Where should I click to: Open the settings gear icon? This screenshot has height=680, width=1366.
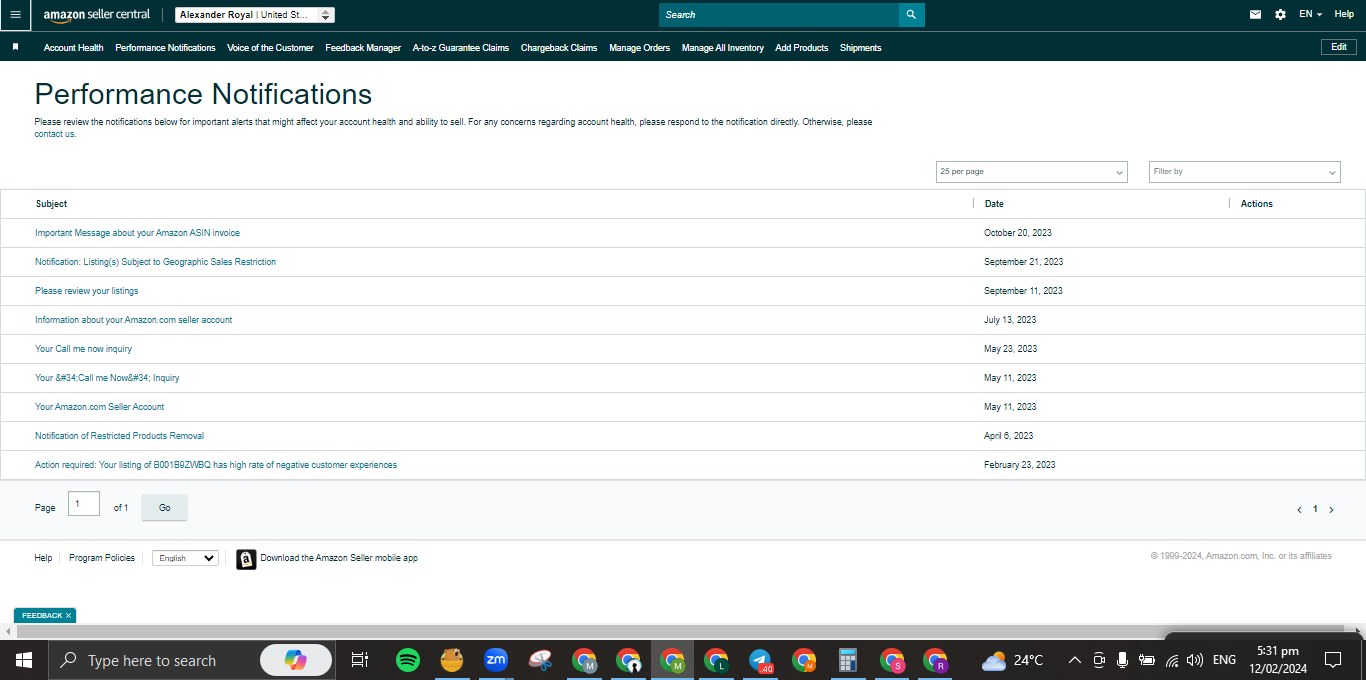tap(1280, 15)
